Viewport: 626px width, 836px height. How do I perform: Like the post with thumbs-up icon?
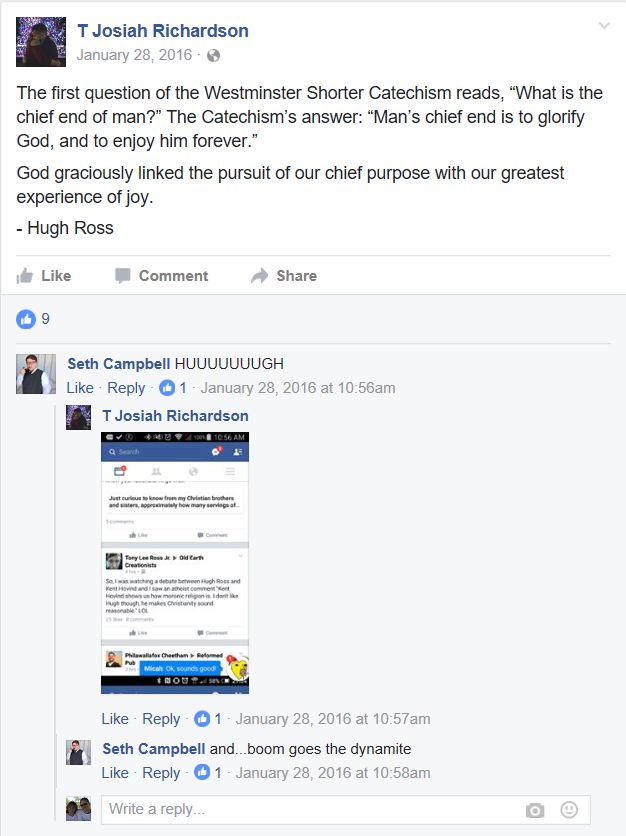pos(43,276)
